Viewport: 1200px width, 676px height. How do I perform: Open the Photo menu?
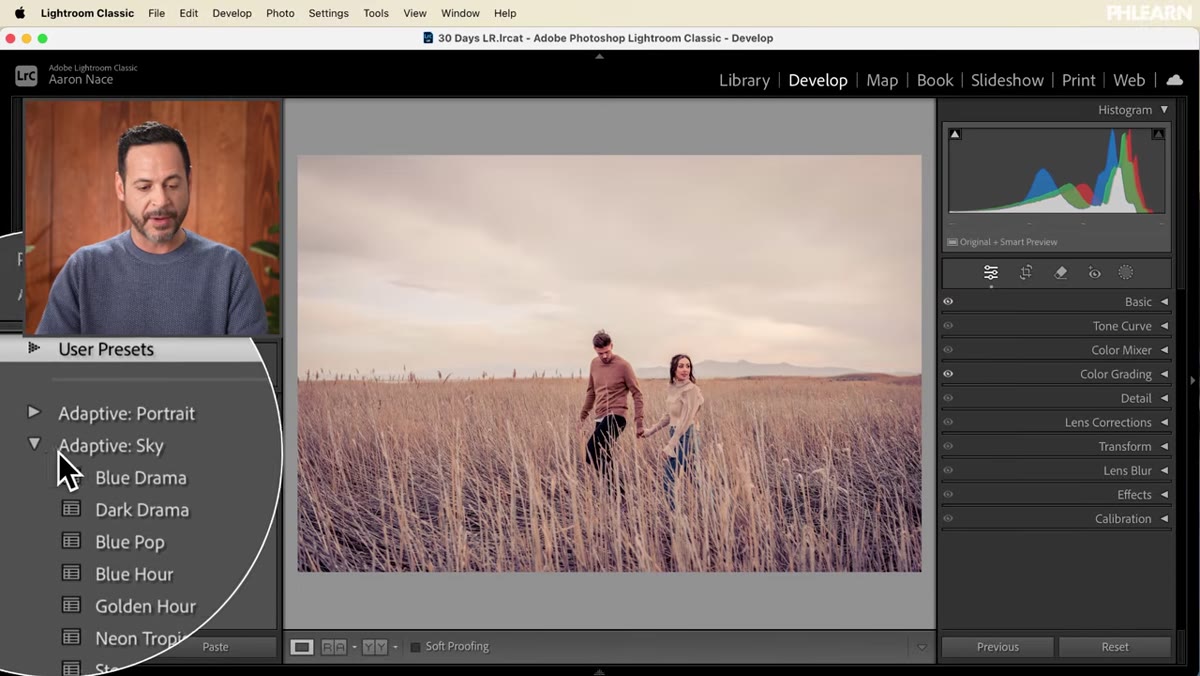pos(280,13)
